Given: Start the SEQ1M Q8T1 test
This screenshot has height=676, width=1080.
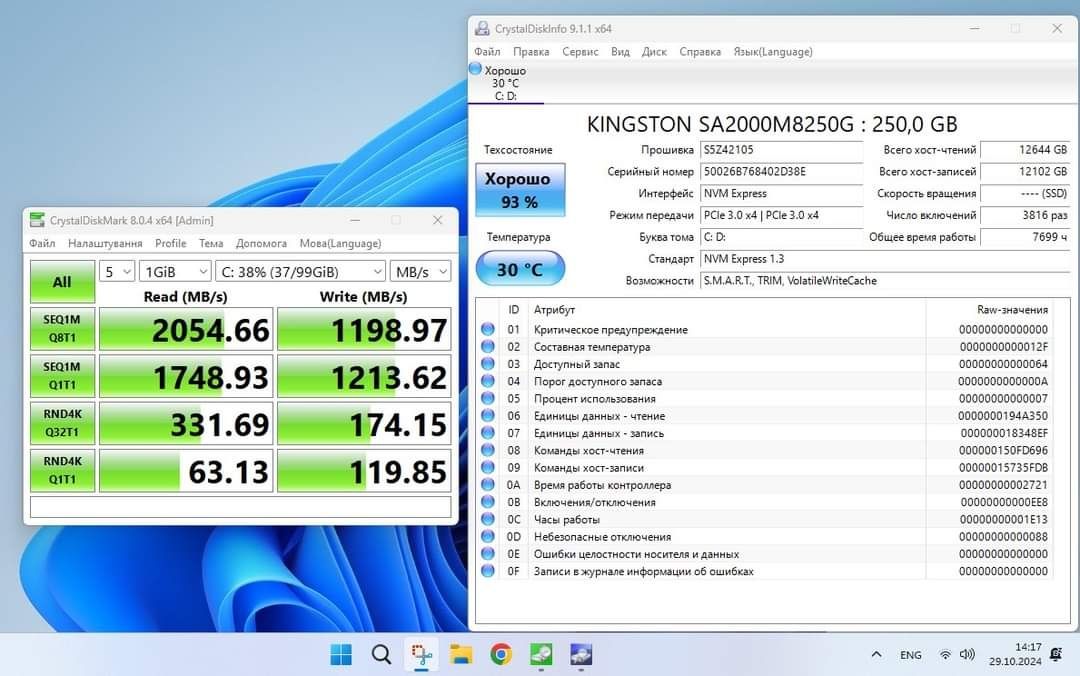Looking at the screenshot, I should 62,329.
